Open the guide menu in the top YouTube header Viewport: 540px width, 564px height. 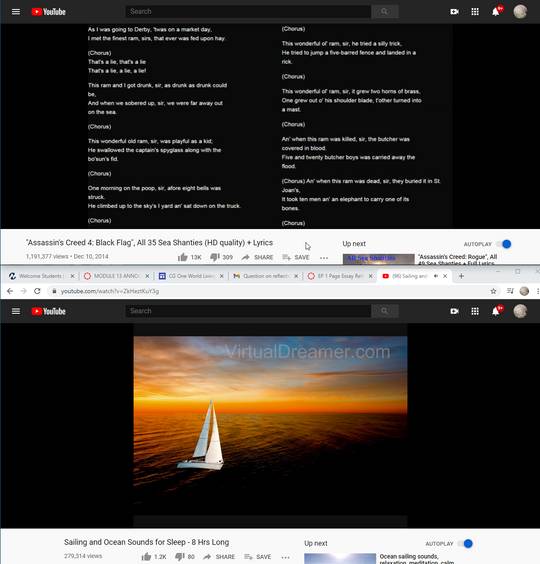tap(15, 12)
